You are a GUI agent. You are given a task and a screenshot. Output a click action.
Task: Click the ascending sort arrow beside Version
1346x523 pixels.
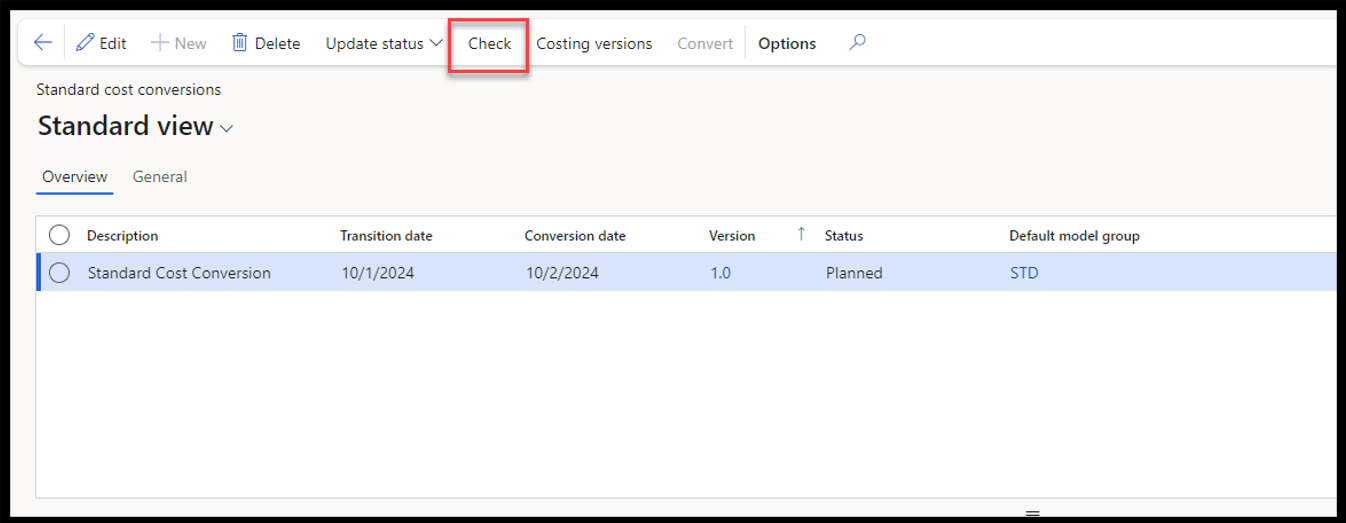coord(801,234)
